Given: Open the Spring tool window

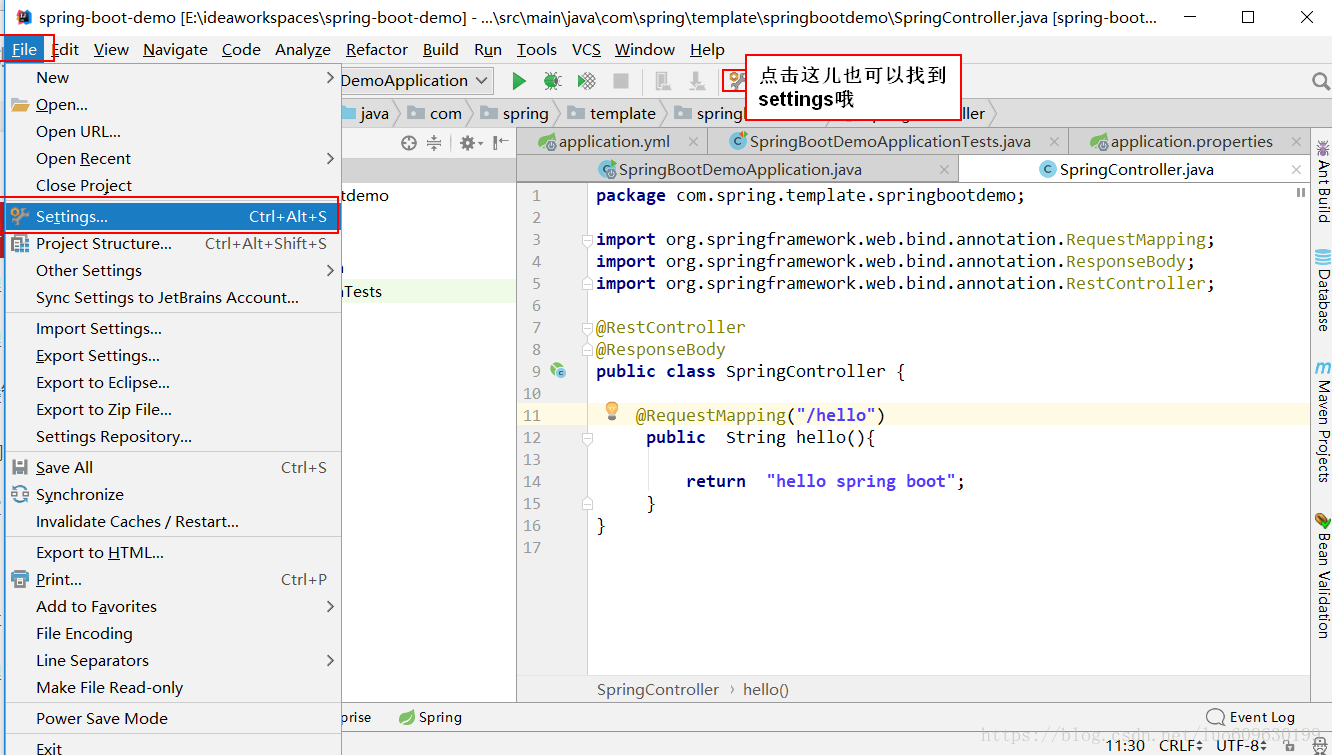Looking at the screenshot, I should coord(430,717).
